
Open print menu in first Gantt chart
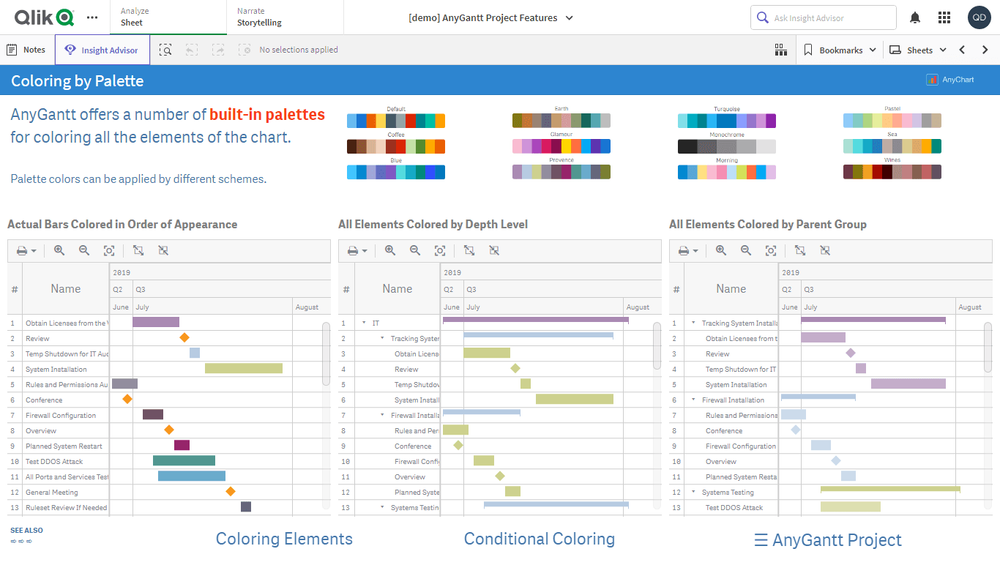(27, 251)
